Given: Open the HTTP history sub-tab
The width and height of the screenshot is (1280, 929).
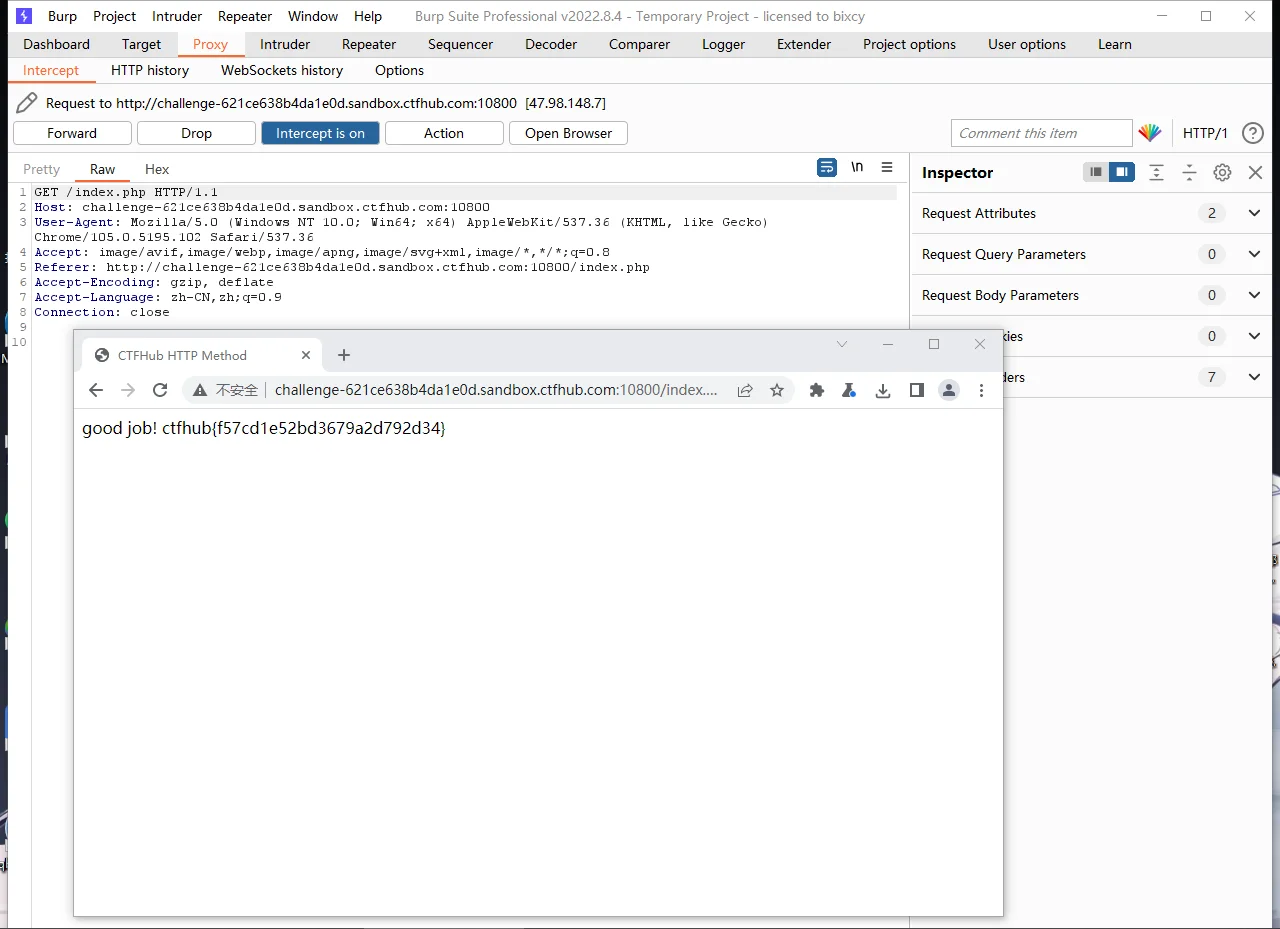Looking at the screenshot, I should (x=150, y=70).
